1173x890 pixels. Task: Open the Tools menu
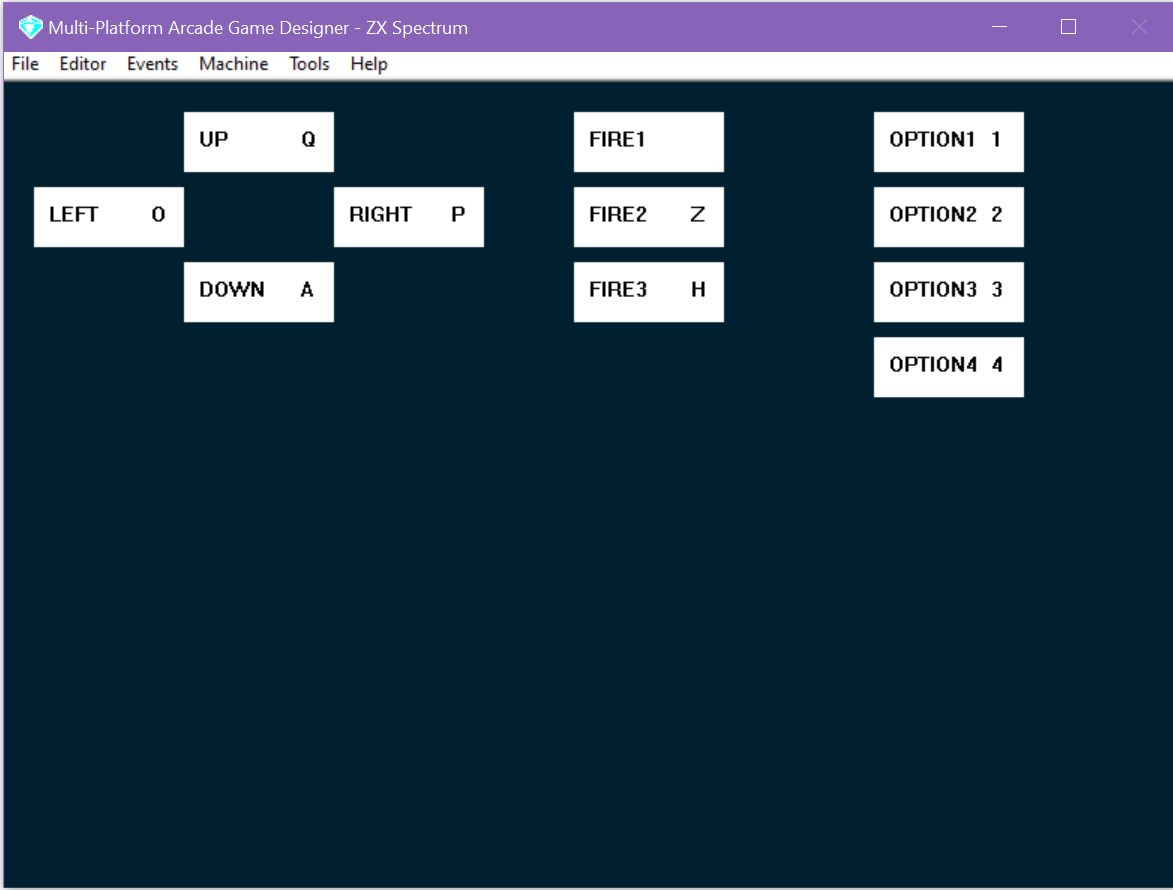click(310, 64)
